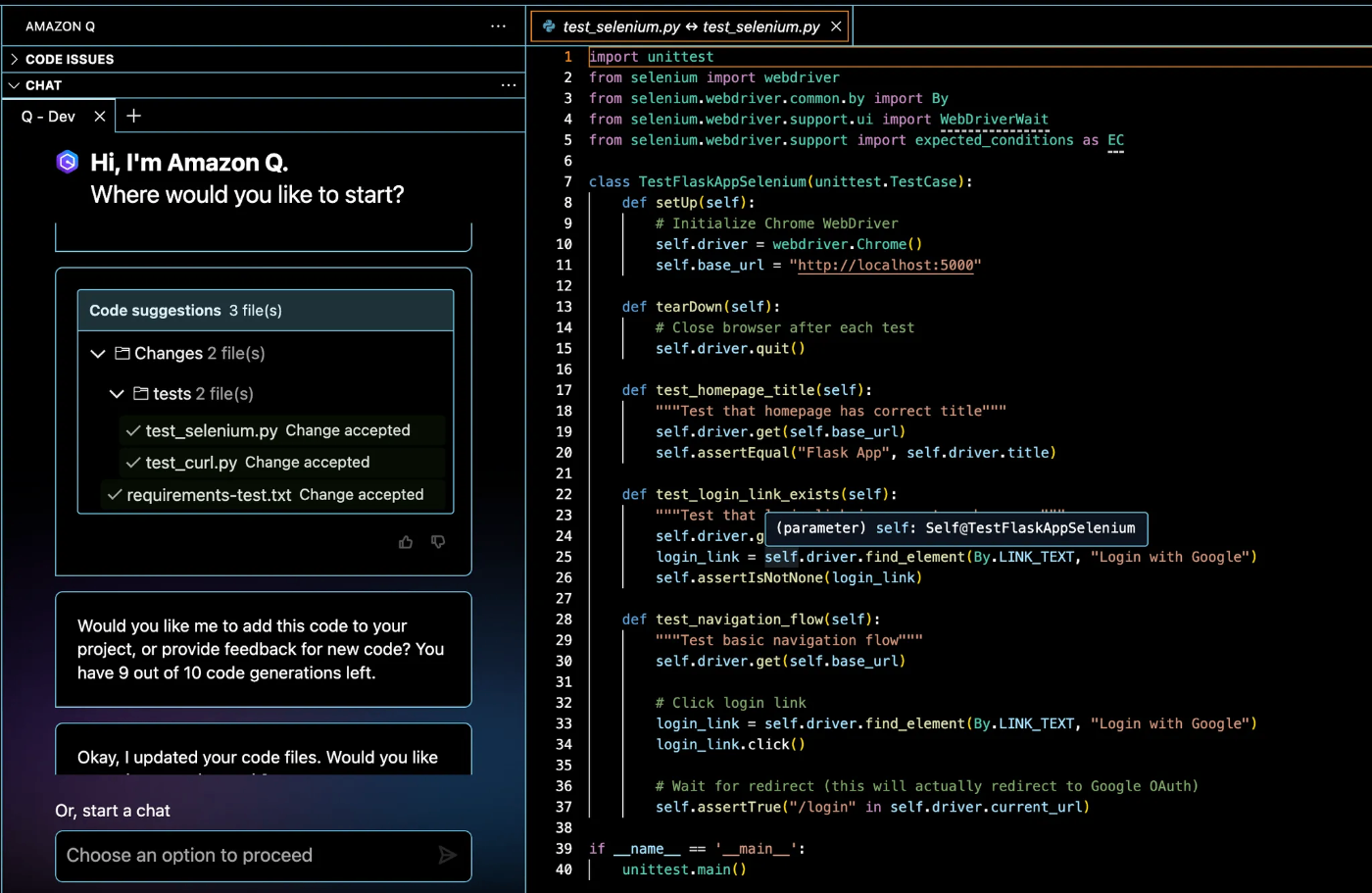Image resolution: width=1372 pixels, height=893 pixels.
Task: Click the 'import unittest' line
Action: point(652,57)
